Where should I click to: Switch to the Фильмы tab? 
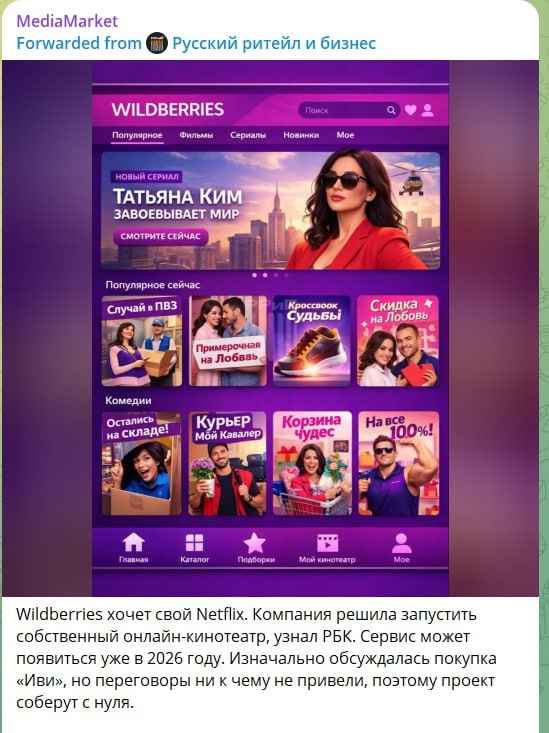tap(196, 135)
